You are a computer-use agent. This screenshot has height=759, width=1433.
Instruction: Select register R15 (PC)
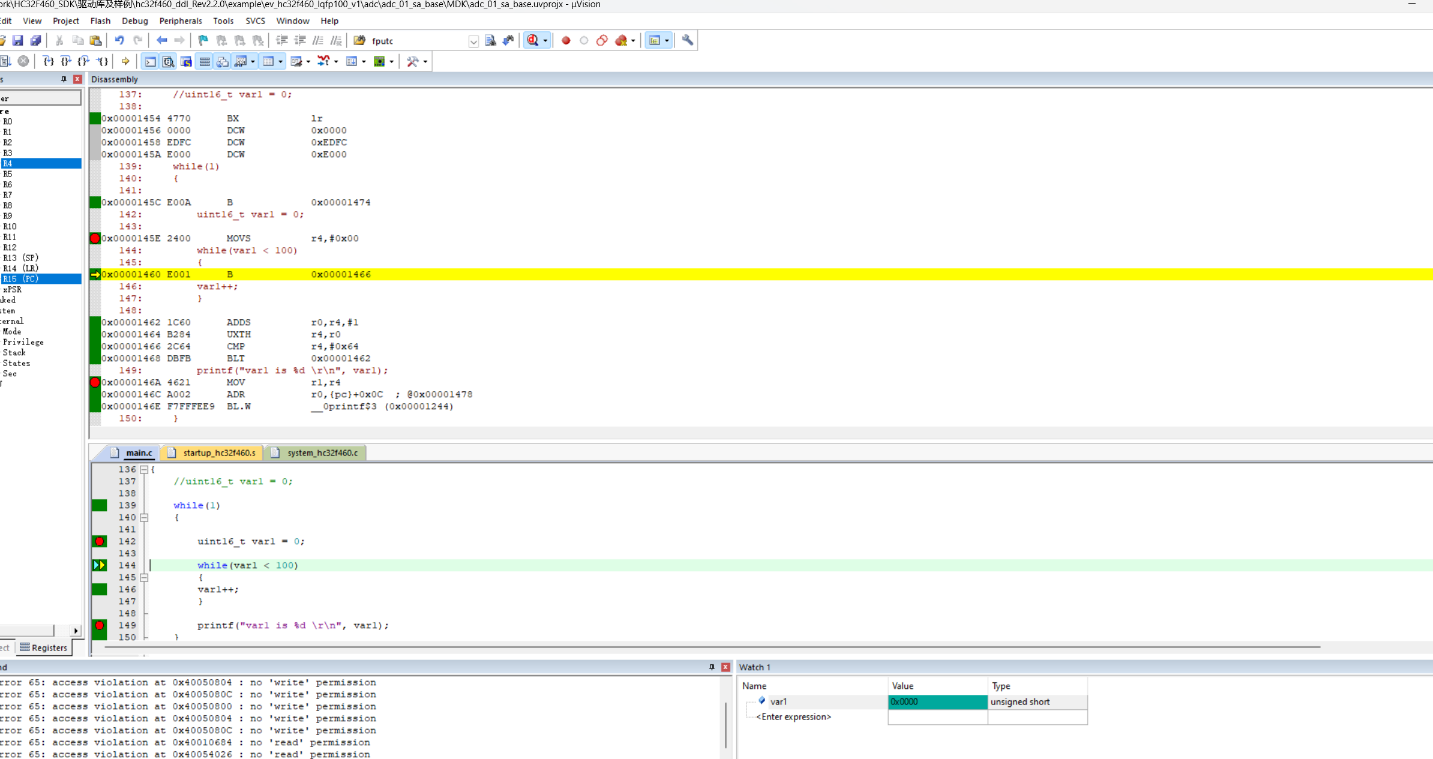(x=41, y=279)
